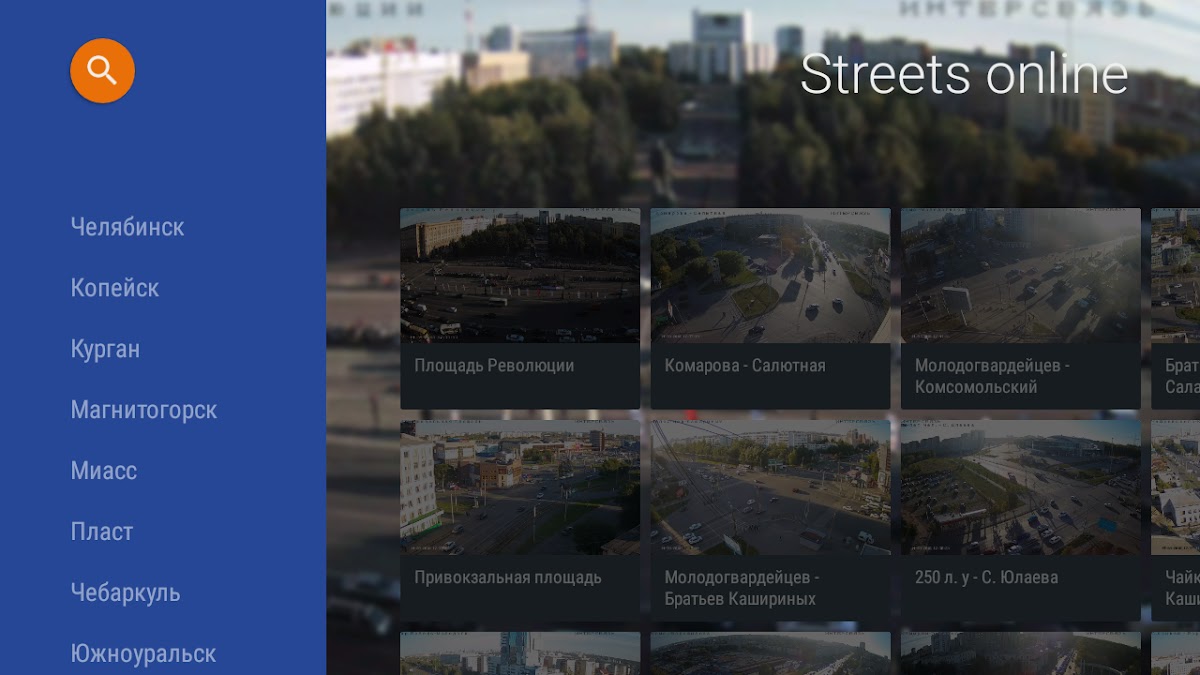The height and width of the screenshot is (675, 1200).
Task: Choose Магнитогорск from the sidebar
Action: pos(143,410)
